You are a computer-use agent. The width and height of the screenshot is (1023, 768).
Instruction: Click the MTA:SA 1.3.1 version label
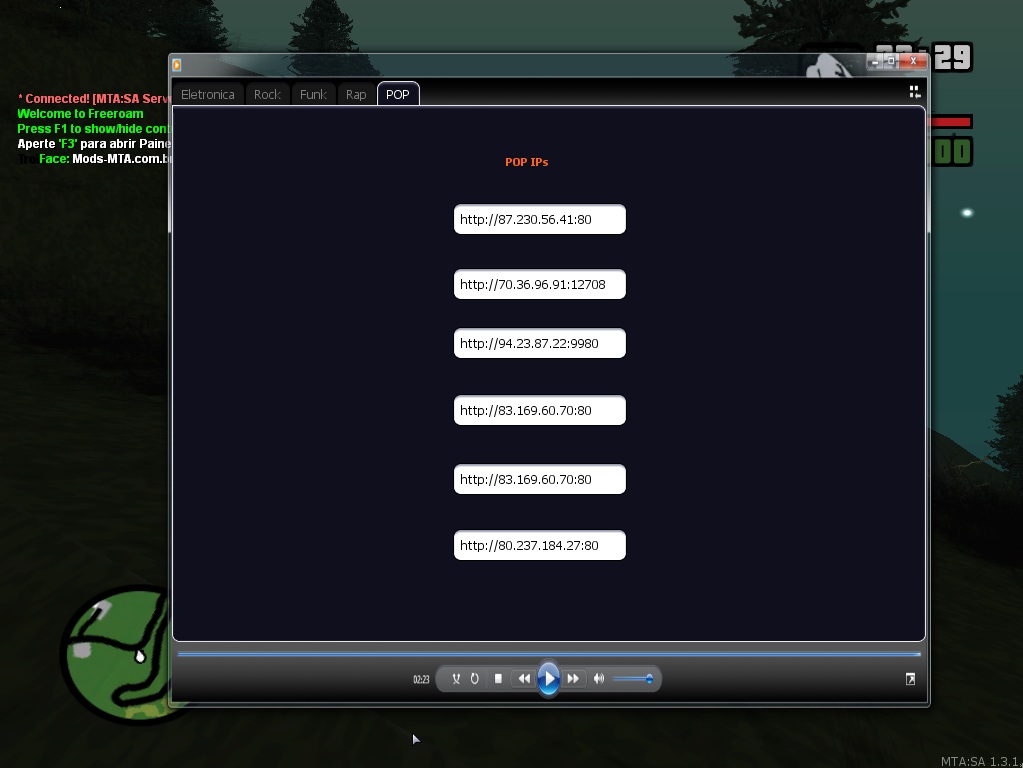tap(981, 761)
